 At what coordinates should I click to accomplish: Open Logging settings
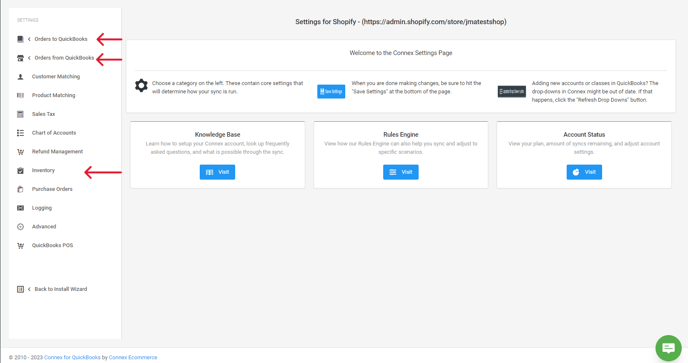[42, 208]
